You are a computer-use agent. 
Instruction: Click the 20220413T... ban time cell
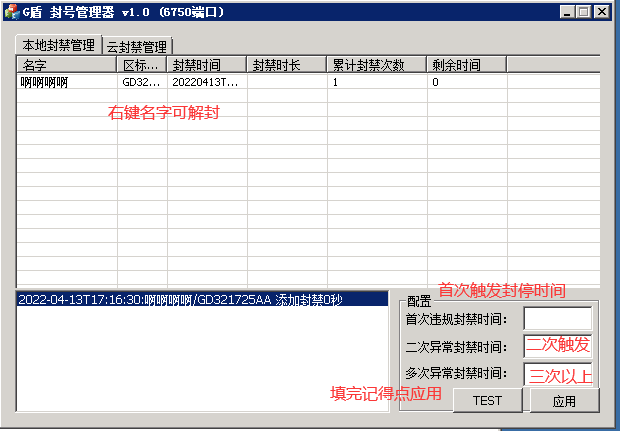coord(205,82)
